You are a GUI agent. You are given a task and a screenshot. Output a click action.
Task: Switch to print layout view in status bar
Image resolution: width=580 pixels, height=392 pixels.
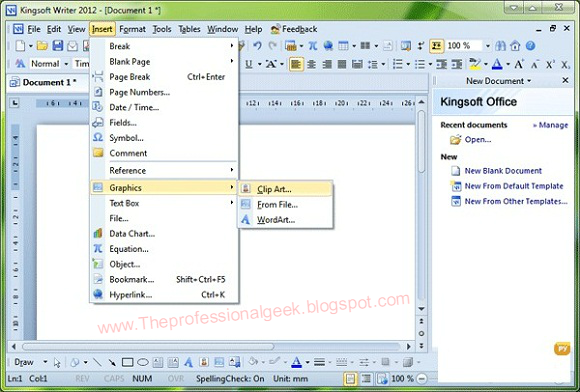(350, 378)
